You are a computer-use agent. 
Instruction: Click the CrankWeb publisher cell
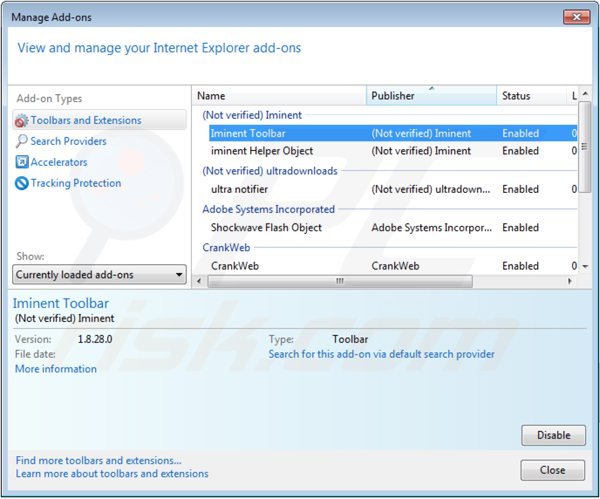[x=395, y=266]
